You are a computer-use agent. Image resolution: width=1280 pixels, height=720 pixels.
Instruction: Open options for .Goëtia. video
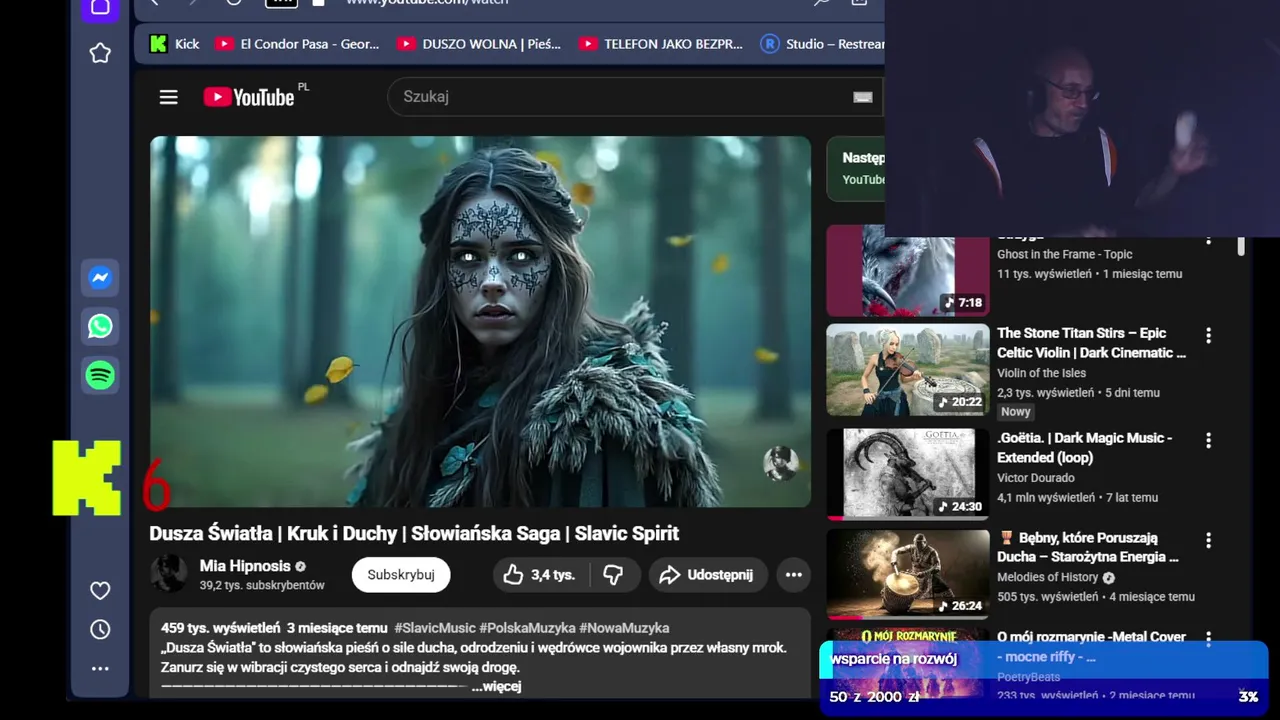click(x=1208, y=441)
